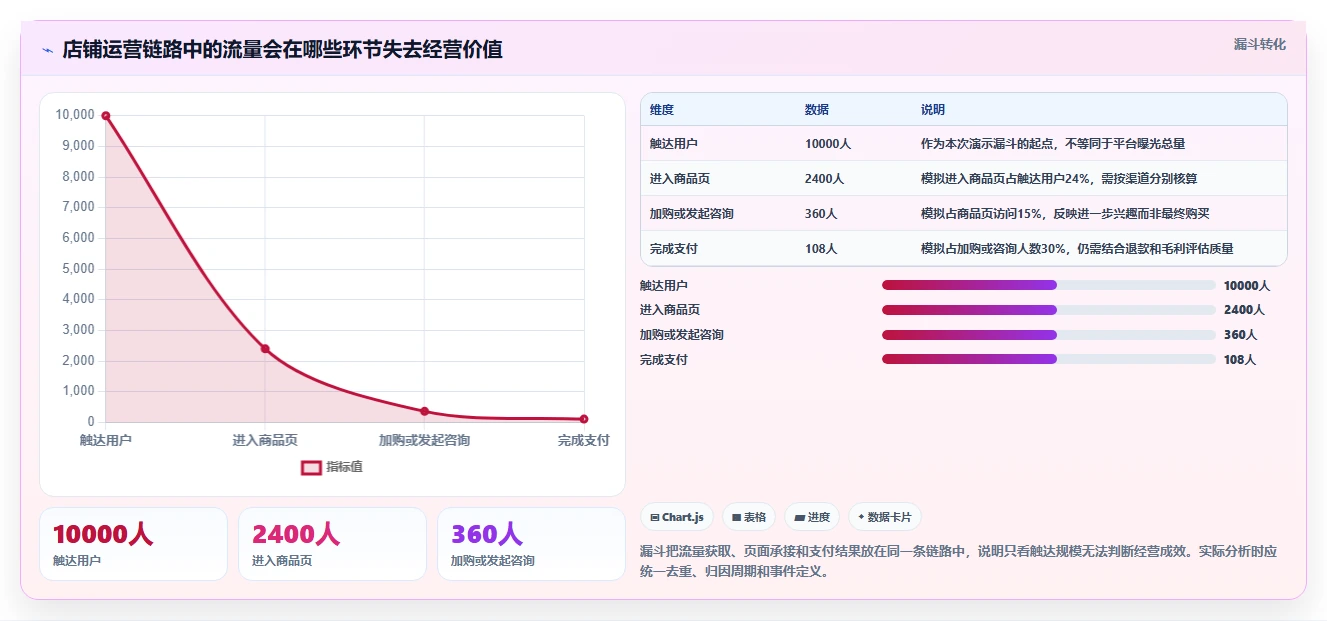1327x621 pixels.
Task: Click the 触达用户 chart x-axis label
Action: pos(106,440)
